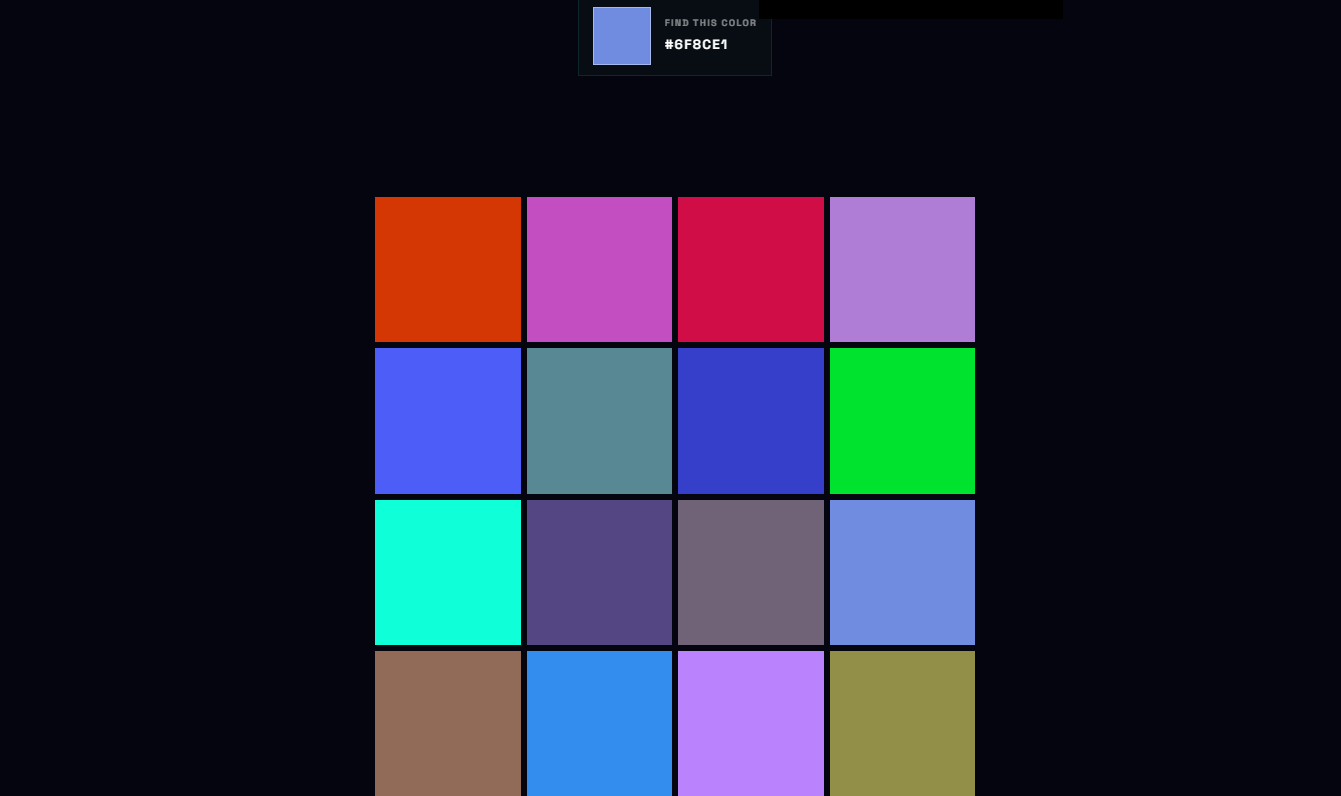Pick the grayish mauve color tile

751,572
